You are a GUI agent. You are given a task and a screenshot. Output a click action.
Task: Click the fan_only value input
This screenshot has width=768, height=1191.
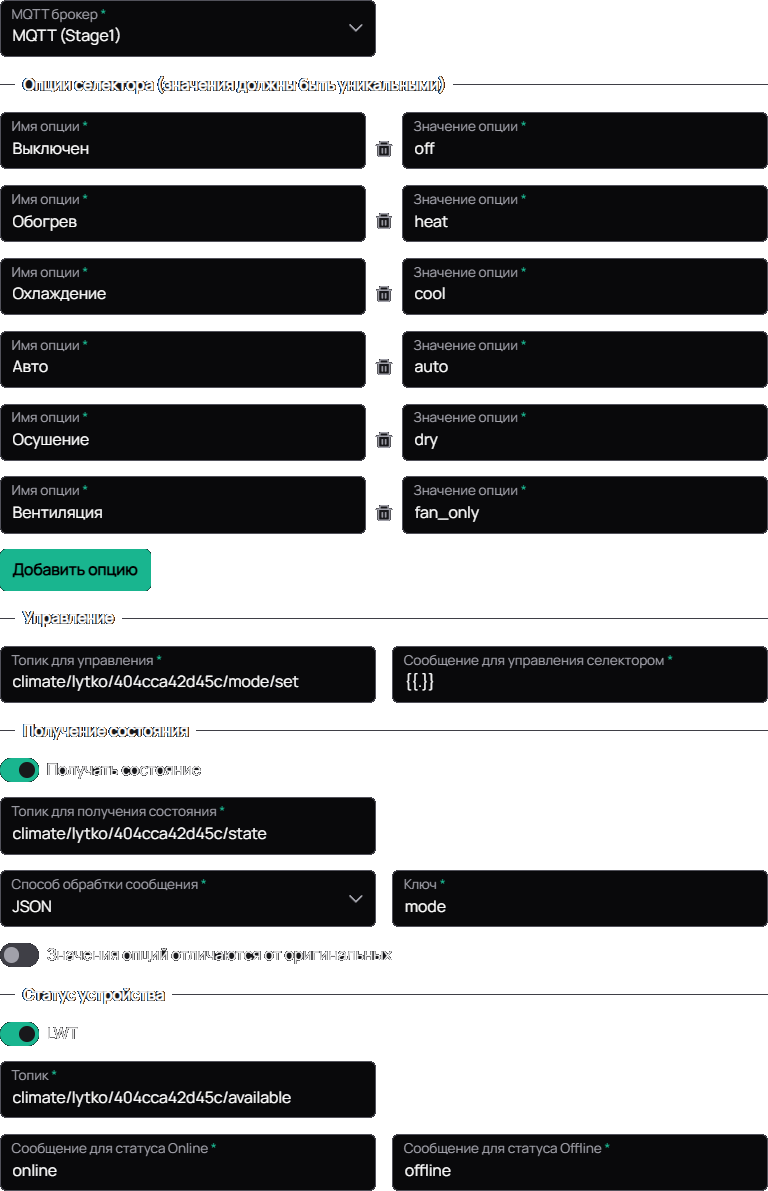(585, 505)
